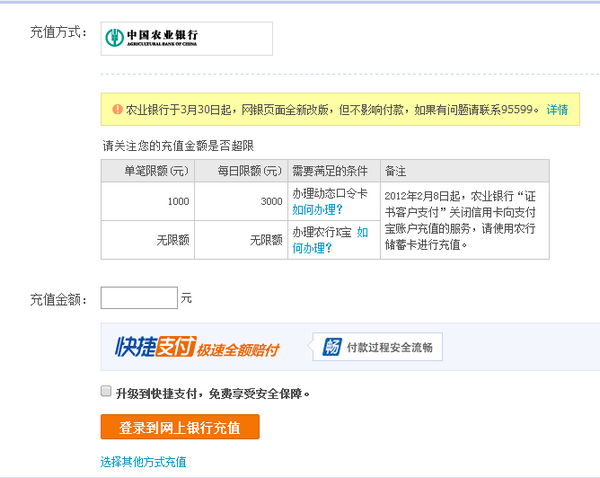Click the 3000 daily-limit table cell
The width and height of the screenshot is (600, 478).
pos(271,202)
